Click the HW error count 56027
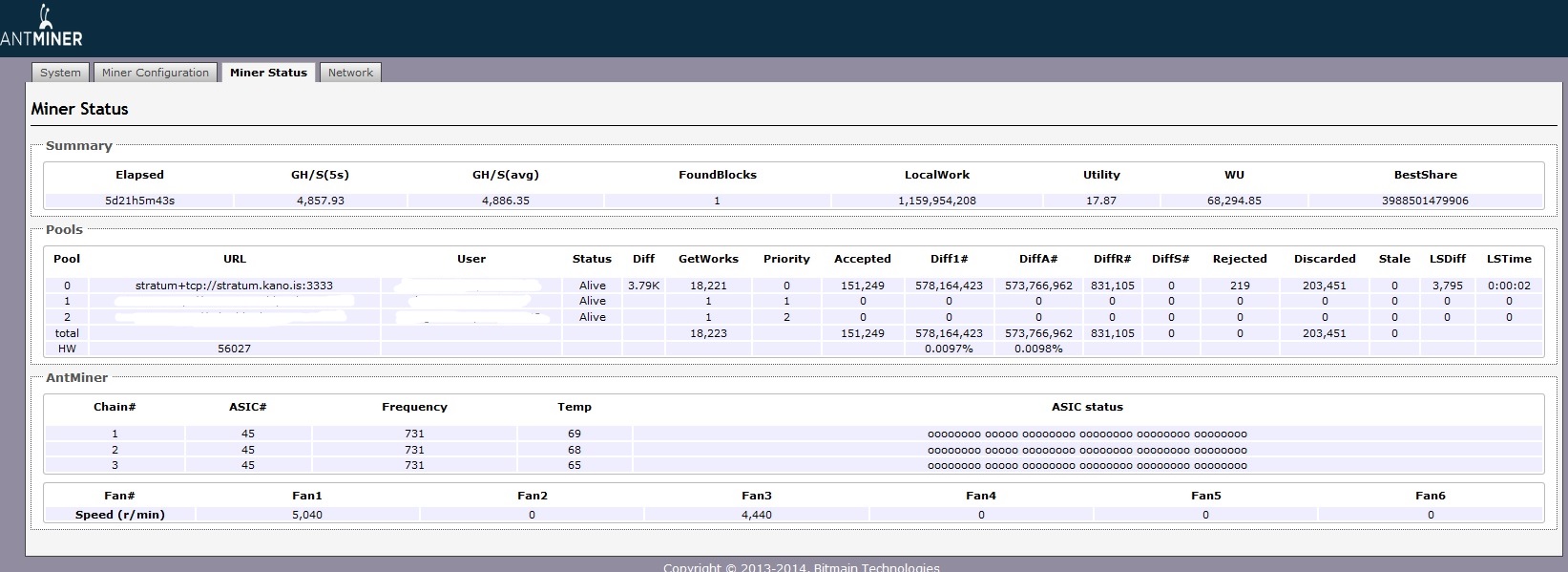The image size is (1568, 572). coord(234,349)
